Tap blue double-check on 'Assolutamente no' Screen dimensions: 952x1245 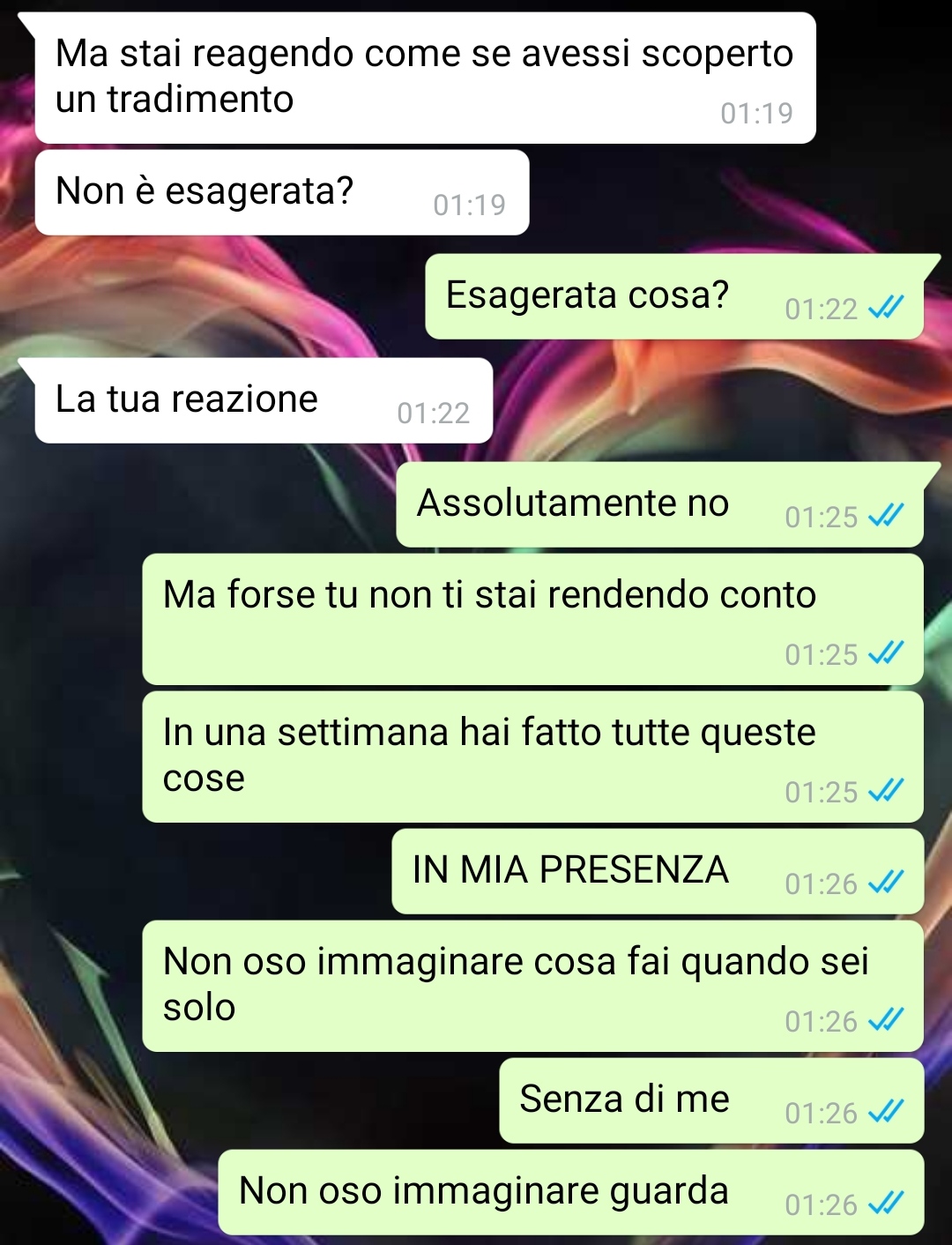point(886,516)
